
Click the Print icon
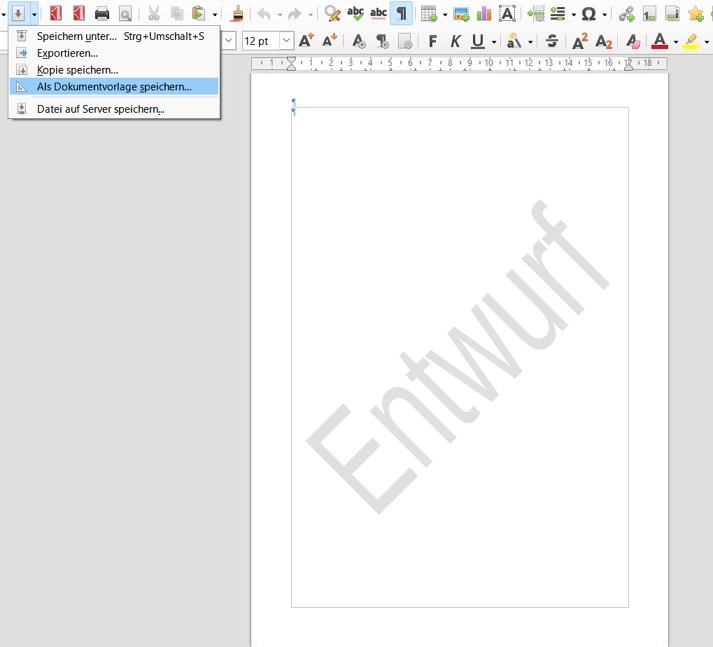[x=102, y=14]
